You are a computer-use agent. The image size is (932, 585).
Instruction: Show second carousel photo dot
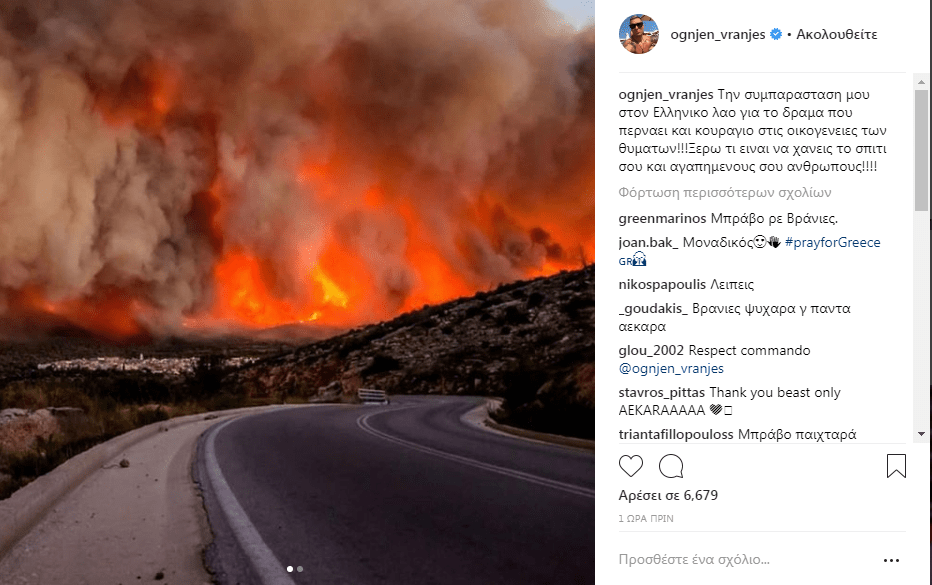coord(300,569)
